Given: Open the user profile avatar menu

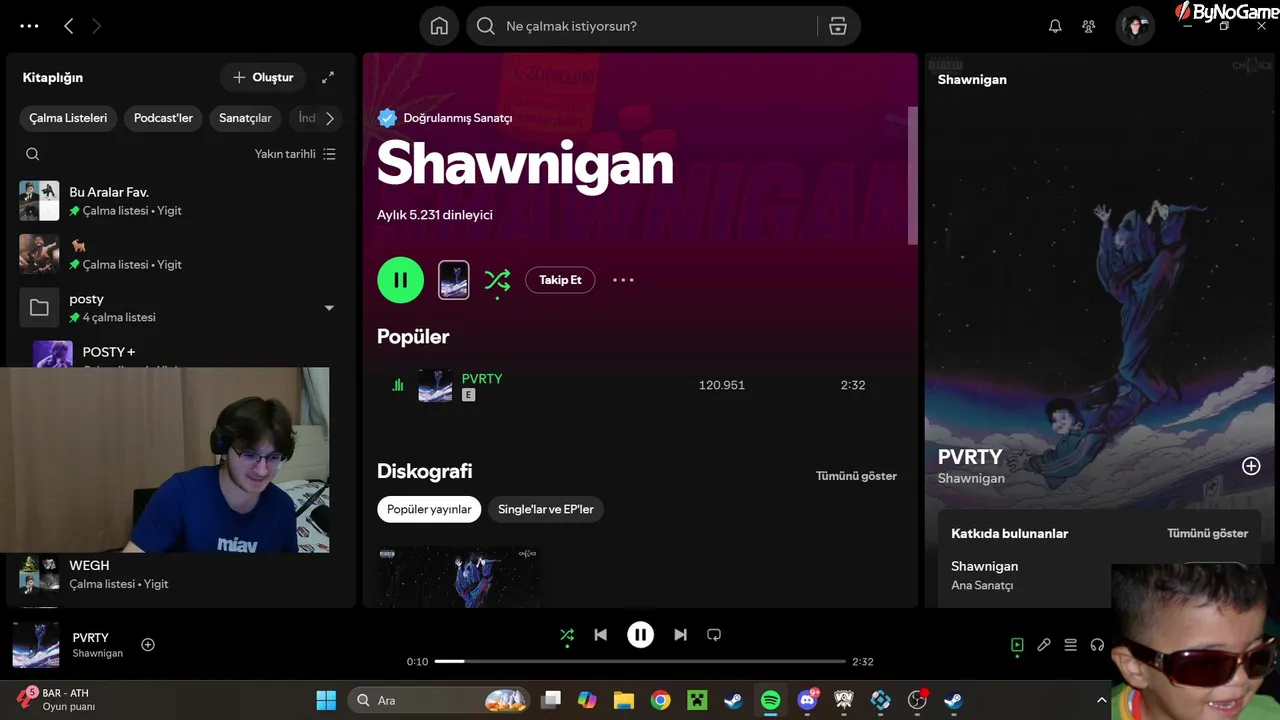Looking at the screenshot, I should click(x=1135, y=26).
